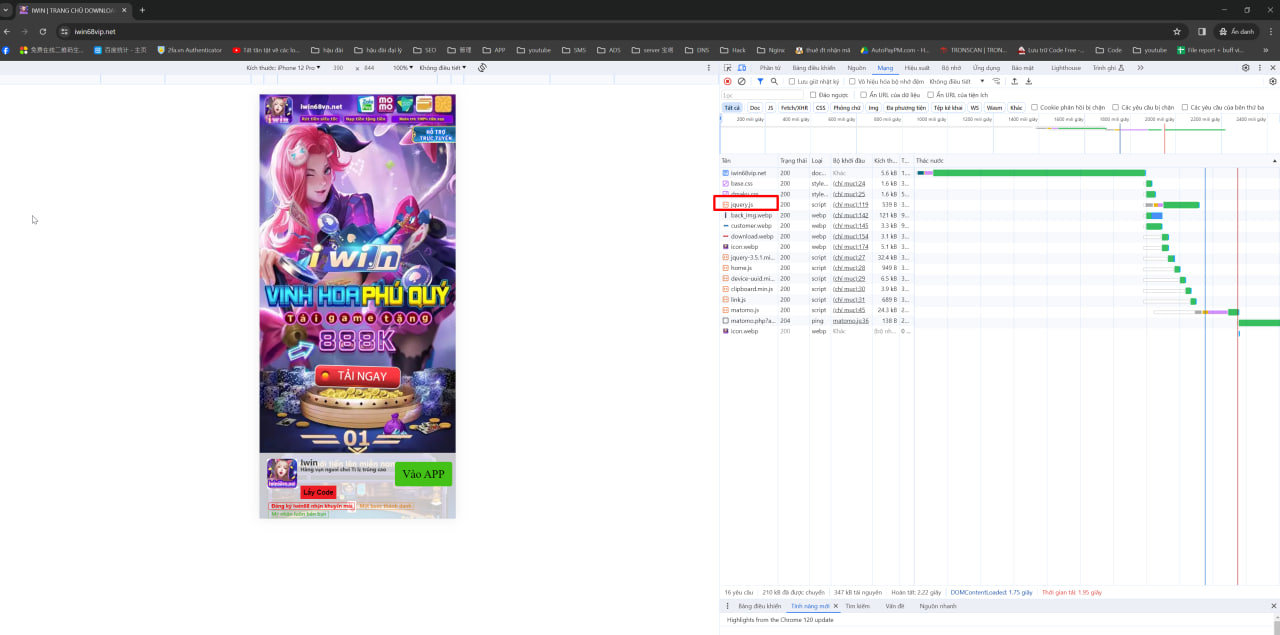The height and width of the screenshot is (635, 1280).
Task: Enable Vô hiệu hóa bộ nhớ đệm checkbox
Action: [852, 81]
